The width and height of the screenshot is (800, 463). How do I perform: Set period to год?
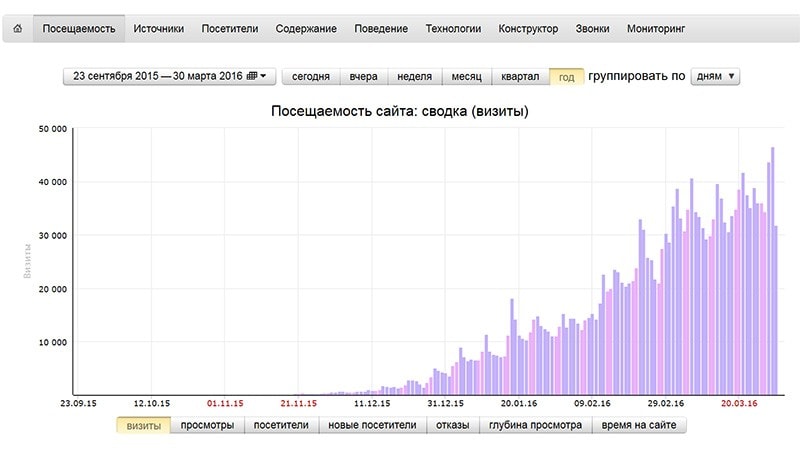click(566, 77)
